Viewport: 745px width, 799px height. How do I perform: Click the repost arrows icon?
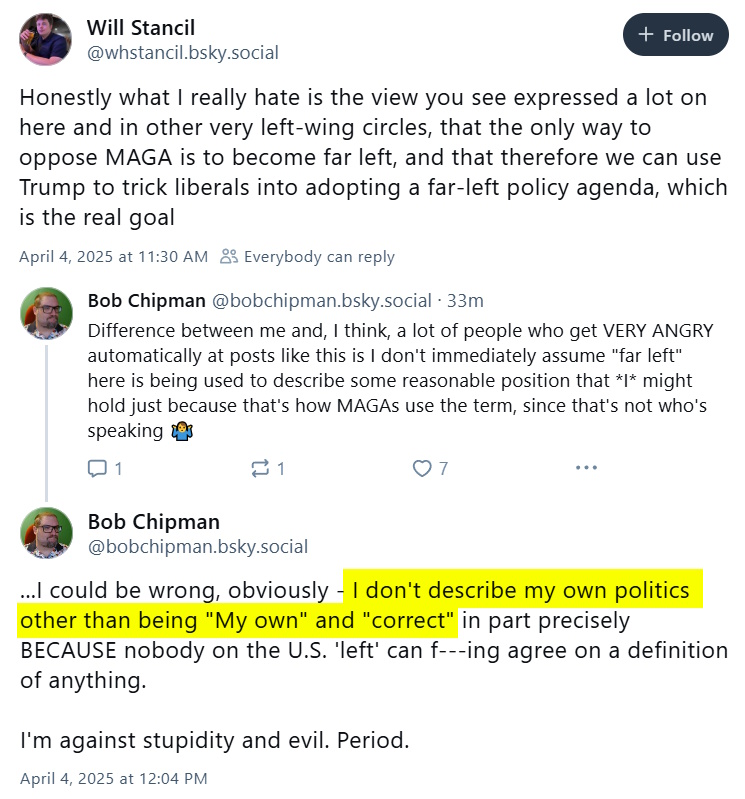[x=260, y=468]
